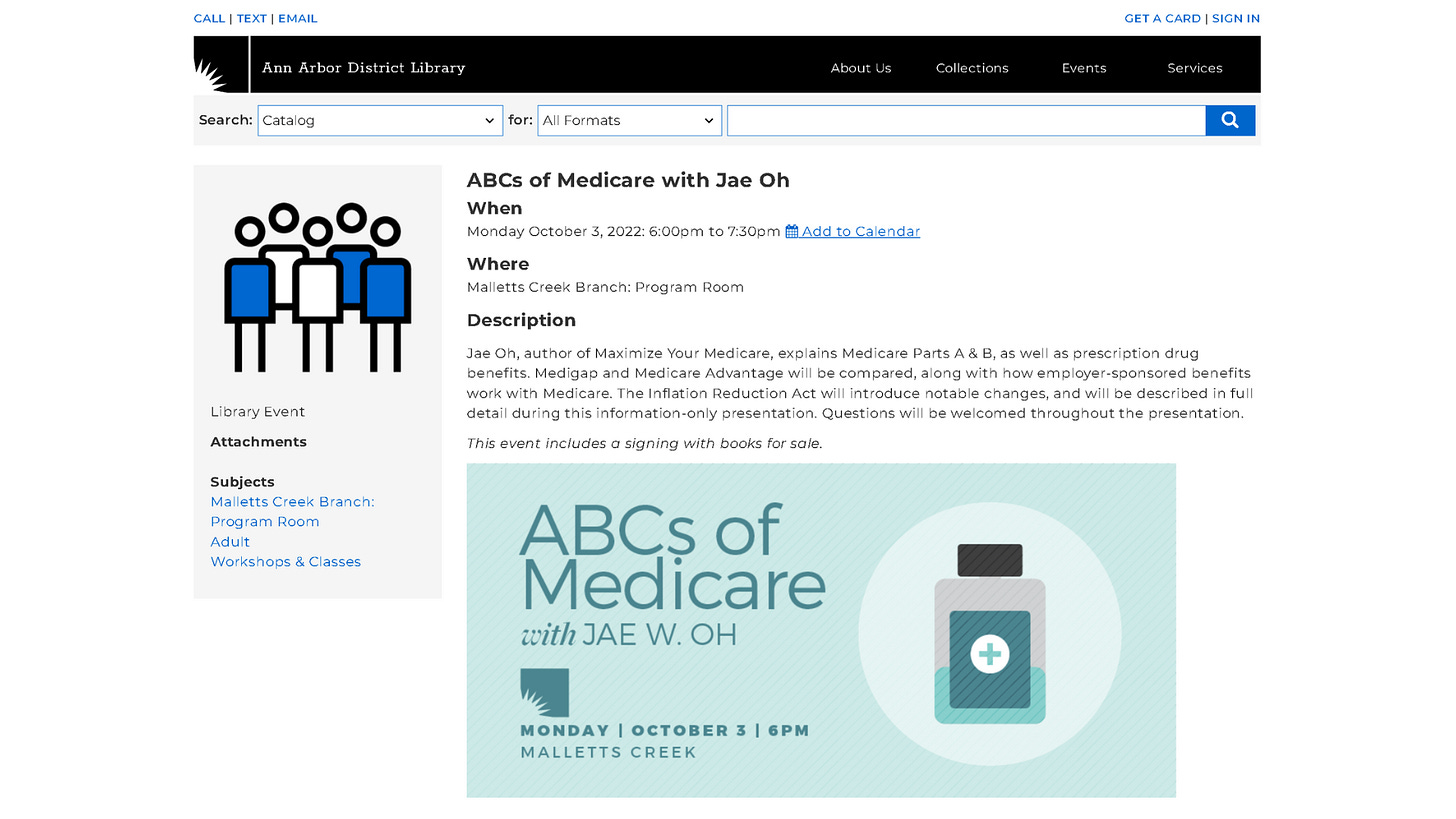1456x819 pixels.
Task: Click the 'Malletts Creek Branch: Program Room' location text
Action: [x=605, y=287]
